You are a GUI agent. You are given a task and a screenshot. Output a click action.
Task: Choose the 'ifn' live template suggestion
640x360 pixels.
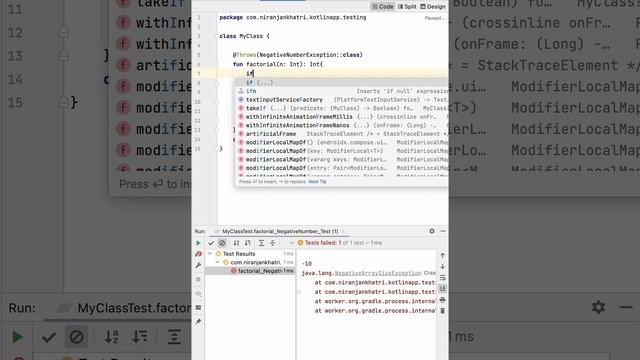pos(341,91)
